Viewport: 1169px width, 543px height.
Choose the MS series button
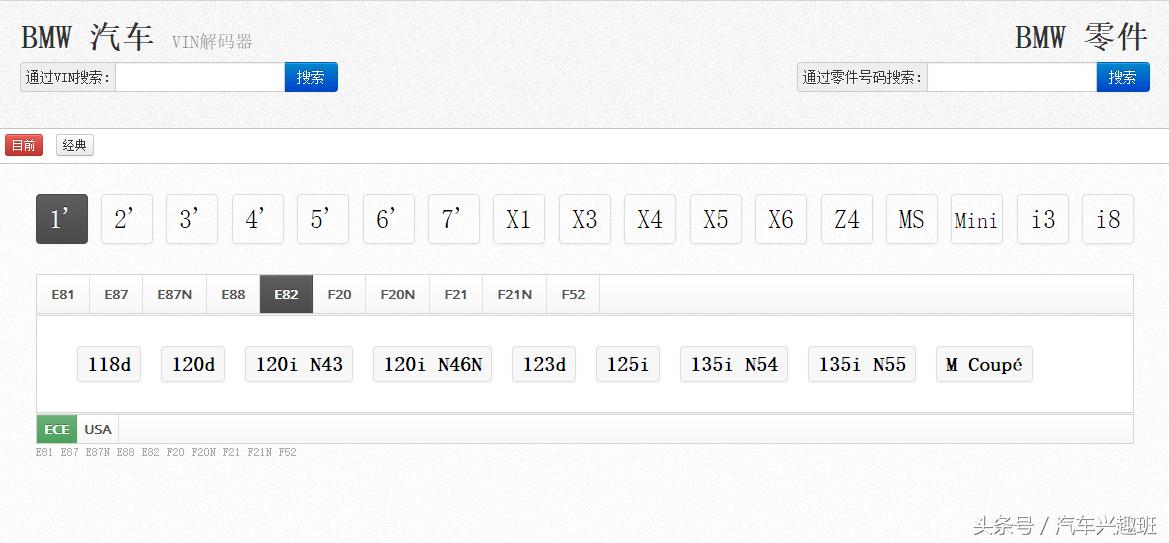(912, 219)
